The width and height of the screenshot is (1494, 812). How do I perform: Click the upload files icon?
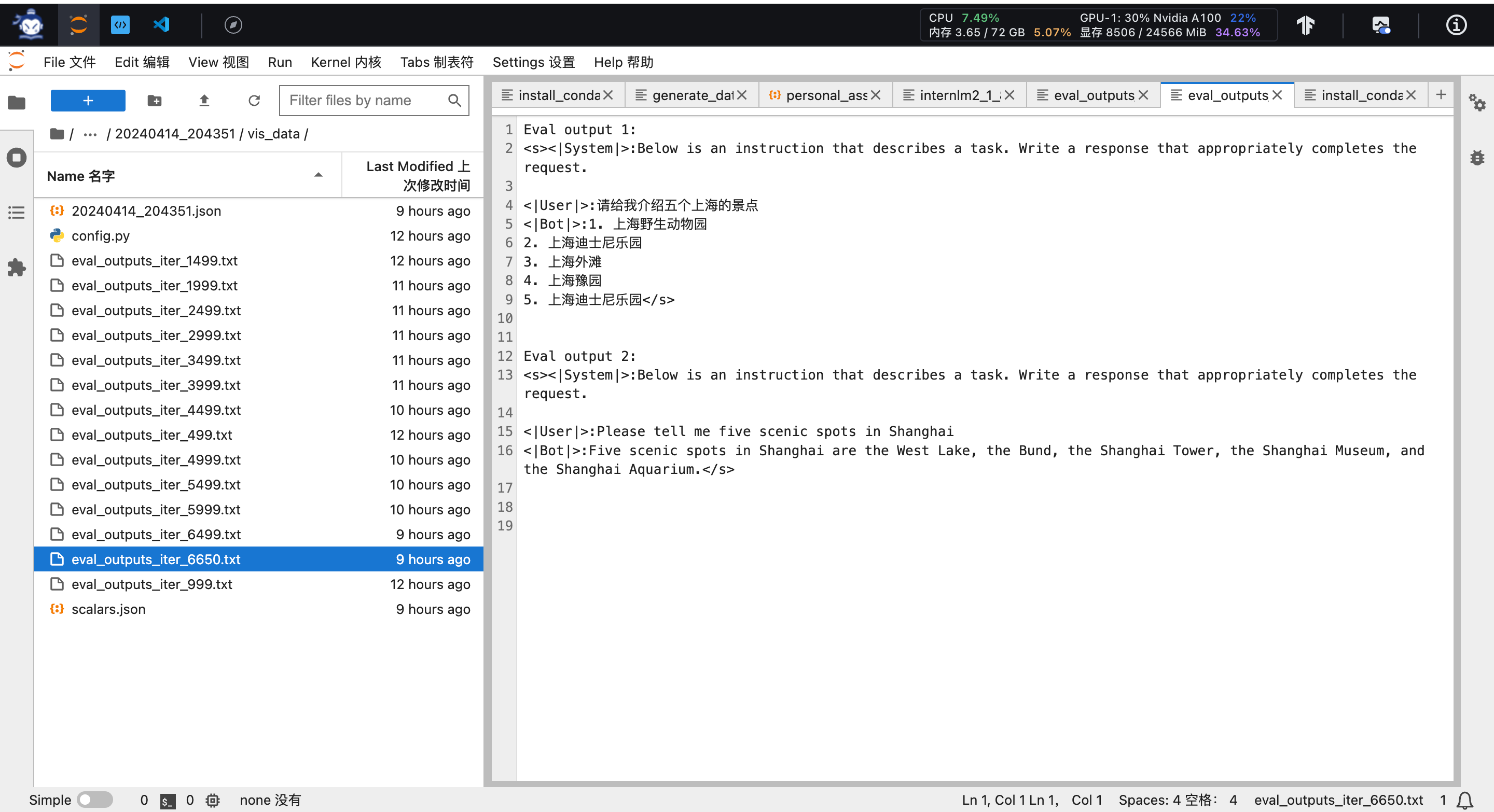point(204,101)
